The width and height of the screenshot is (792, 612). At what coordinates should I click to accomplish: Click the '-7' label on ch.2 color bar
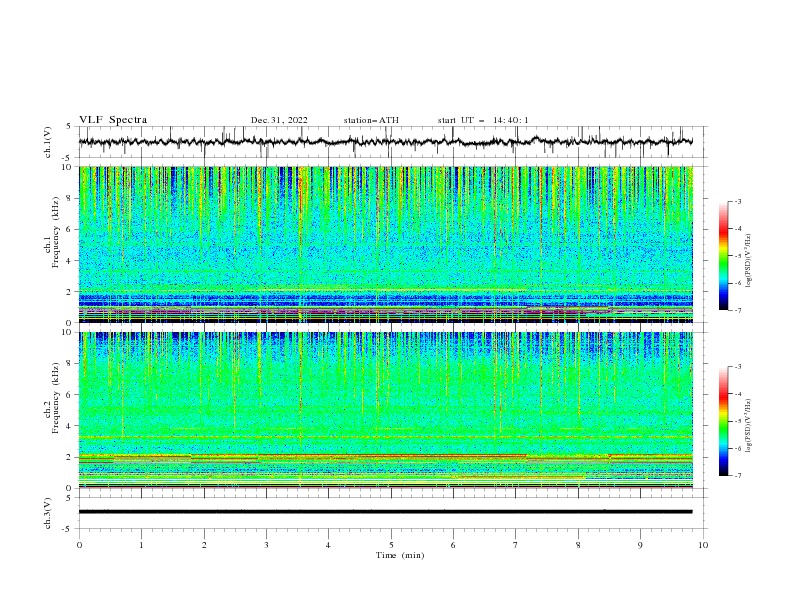(x=737, y=476)
